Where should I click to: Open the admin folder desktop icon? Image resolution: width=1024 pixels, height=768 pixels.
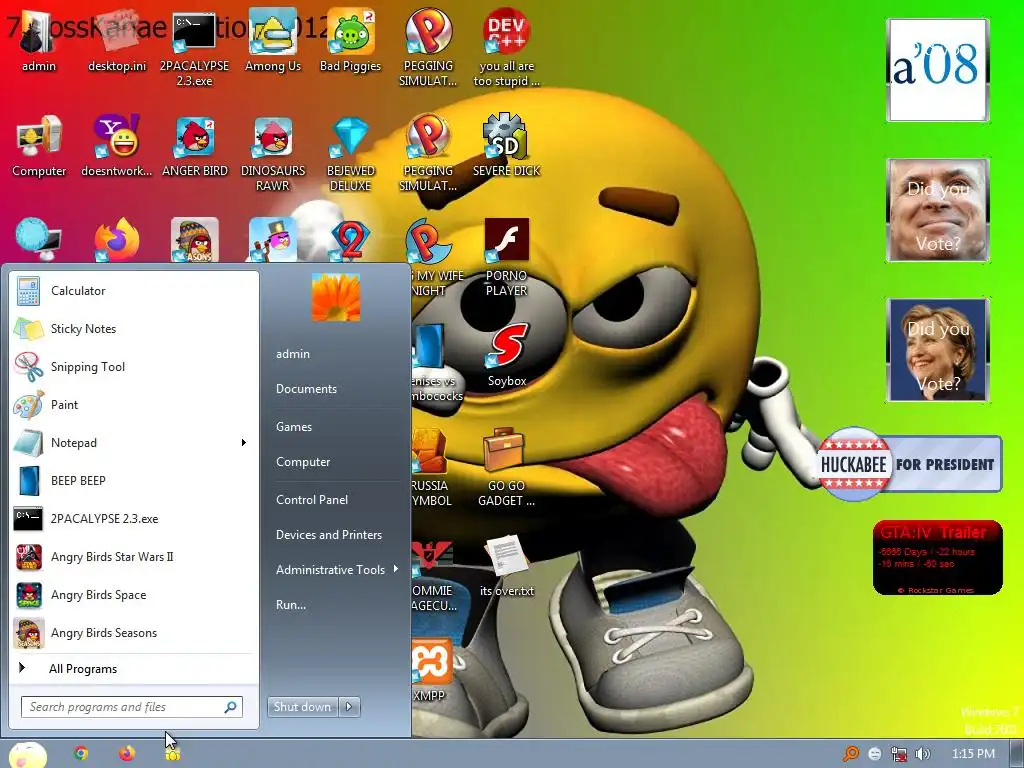[x=39, y=40]
